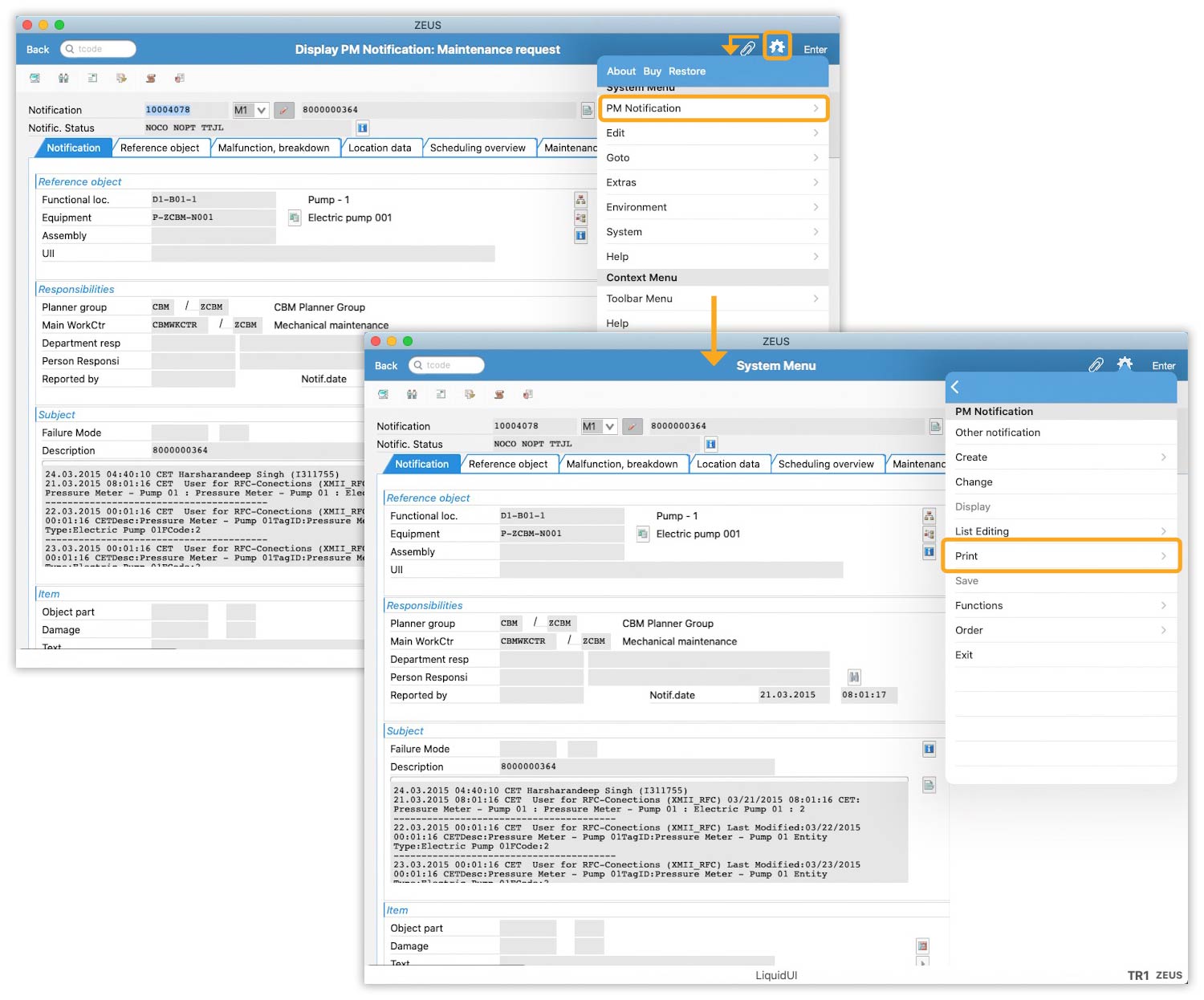Click icon left of 'Electric pump 001' in System Menu window
Screen dimensions: 1204x1000
[642, 534]
